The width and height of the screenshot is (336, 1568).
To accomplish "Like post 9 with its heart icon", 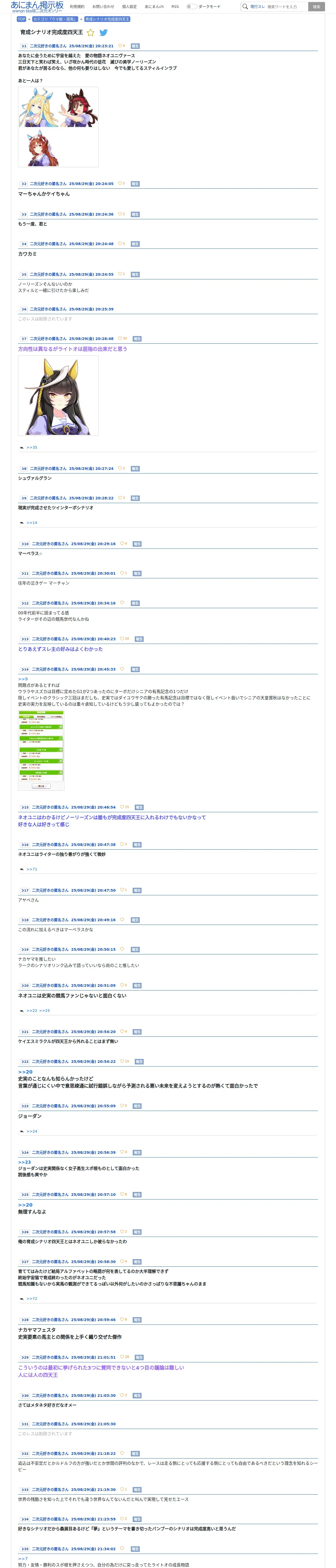I will (120, 498).
